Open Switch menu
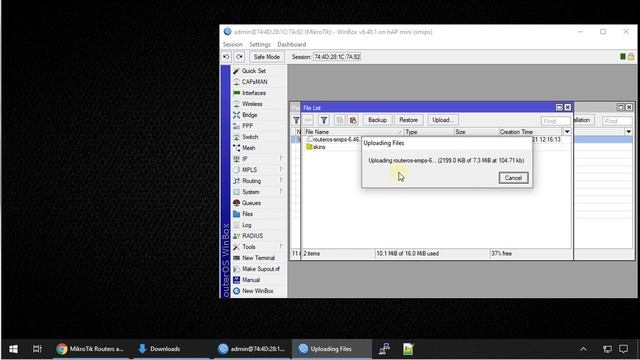This screenshot has height=360, width=640. (x=250, y=137)
